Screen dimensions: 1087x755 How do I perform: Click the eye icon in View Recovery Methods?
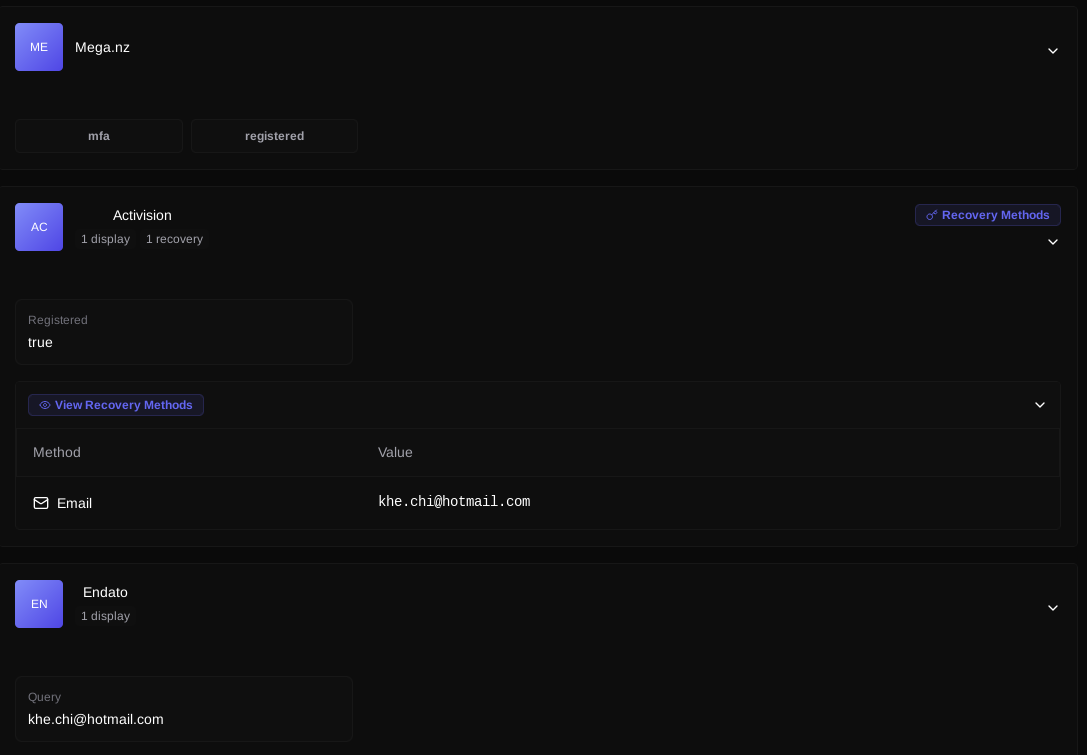click(45, 405)
